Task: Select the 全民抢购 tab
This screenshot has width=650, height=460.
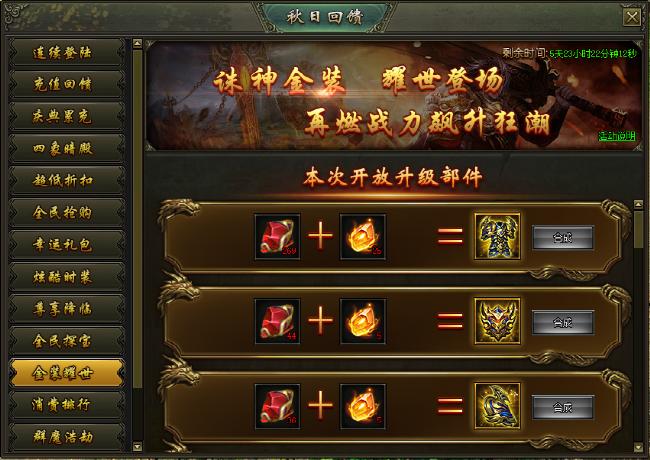Action: [x=66, y=213]
